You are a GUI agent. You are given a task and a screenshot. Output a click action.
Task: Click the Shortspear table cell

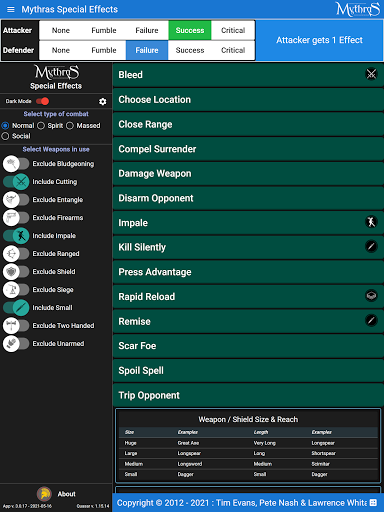point(324,453)
